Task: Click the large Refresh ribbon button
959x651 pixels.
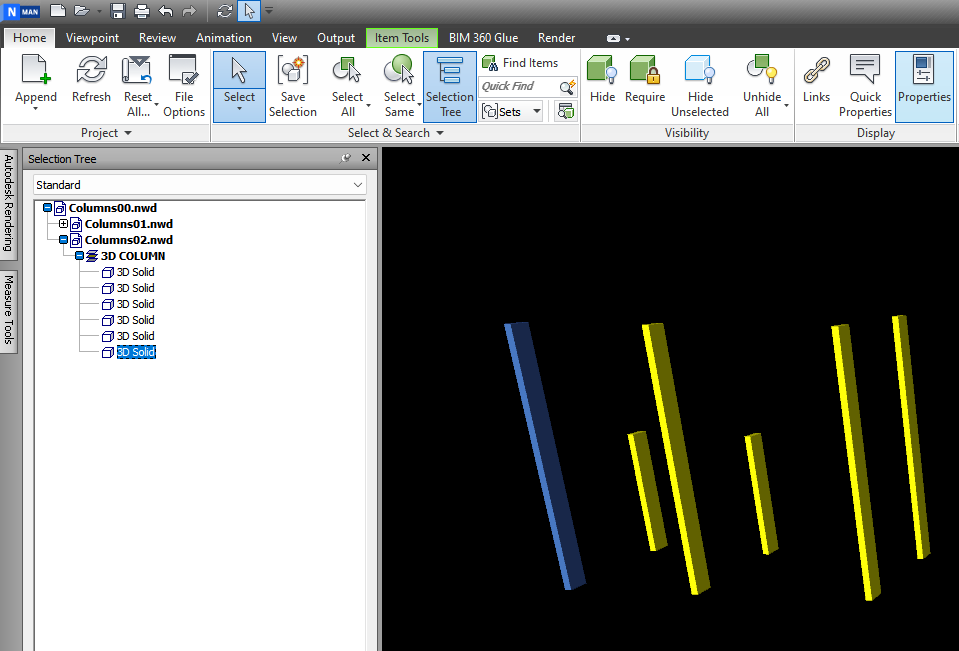Action: [91, 80]
